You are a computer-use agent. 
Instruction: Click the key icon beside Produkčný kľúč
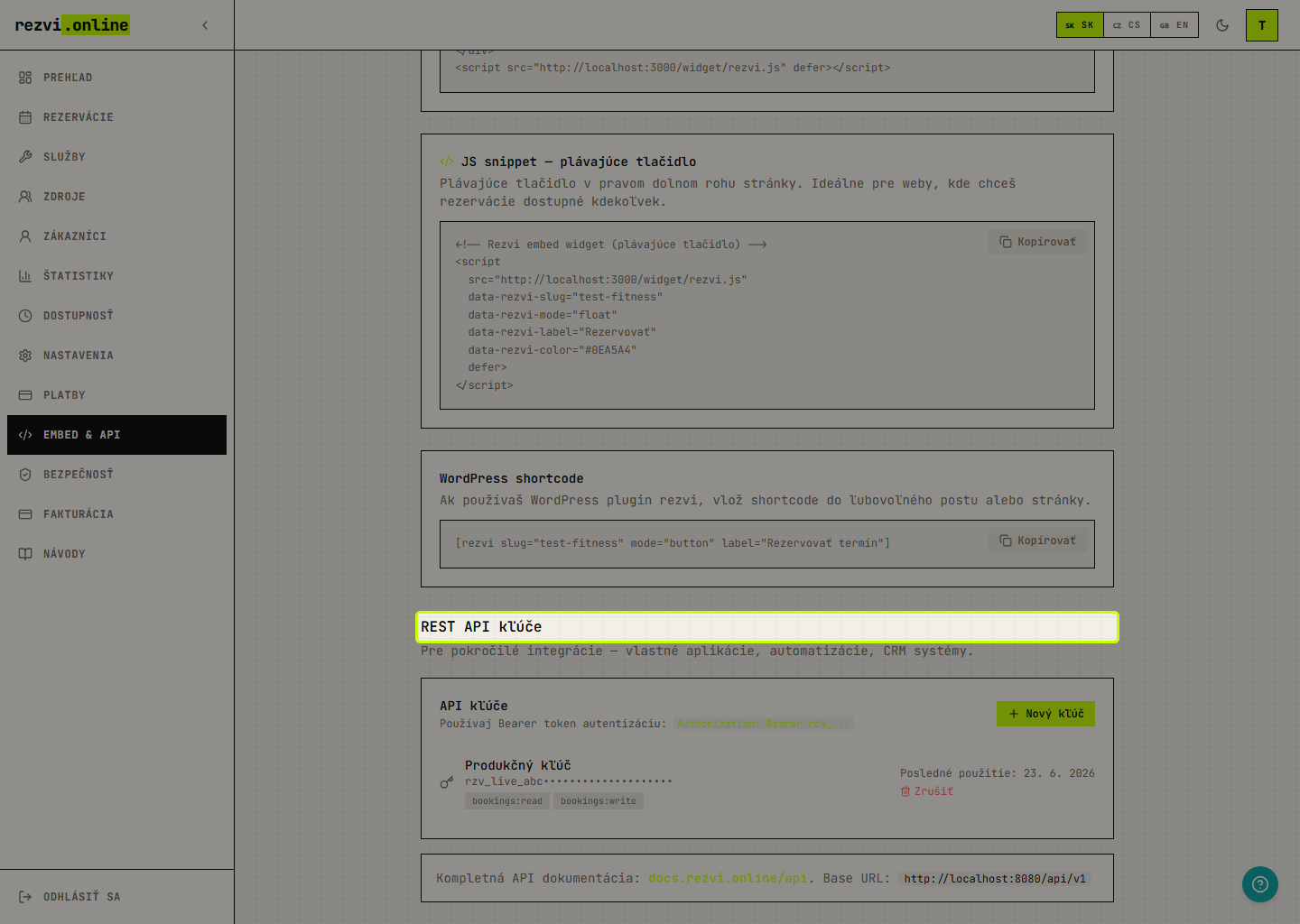click(x=447, y=782)
